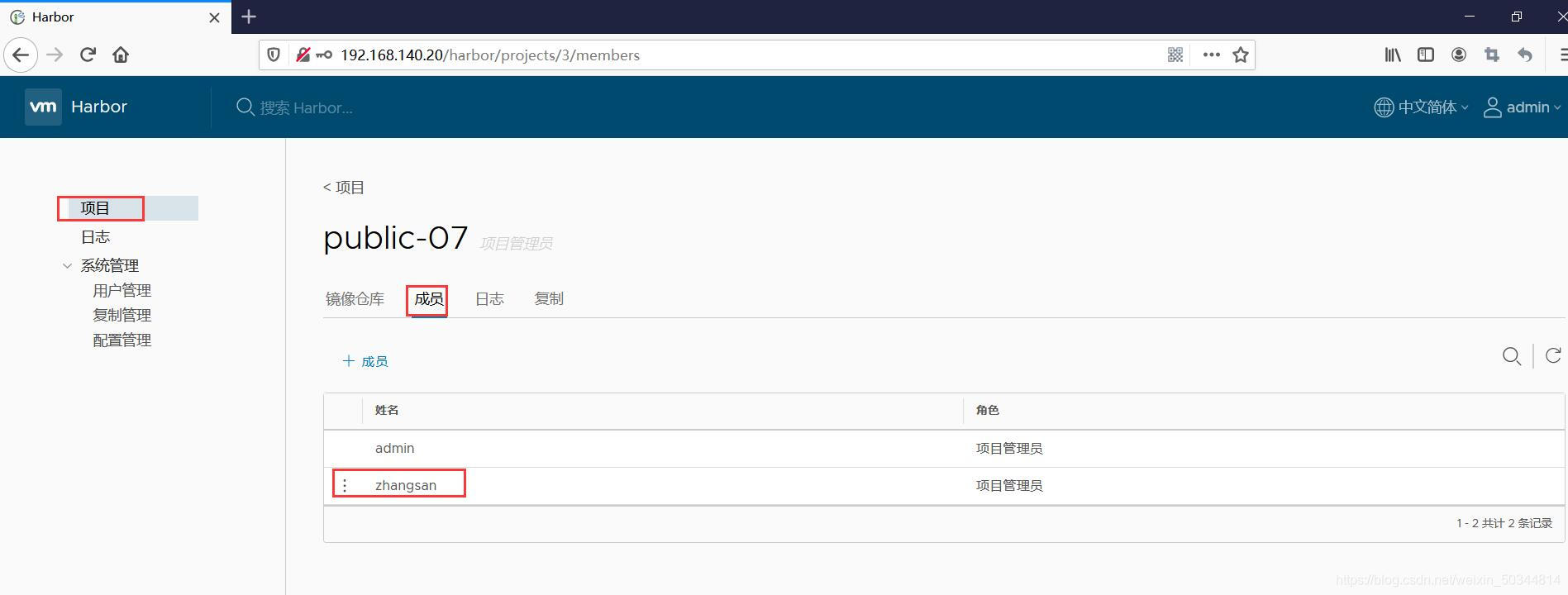Click the admin user avatar icon
This screenshot has width=1568, height=595.
pos(1493,107)
